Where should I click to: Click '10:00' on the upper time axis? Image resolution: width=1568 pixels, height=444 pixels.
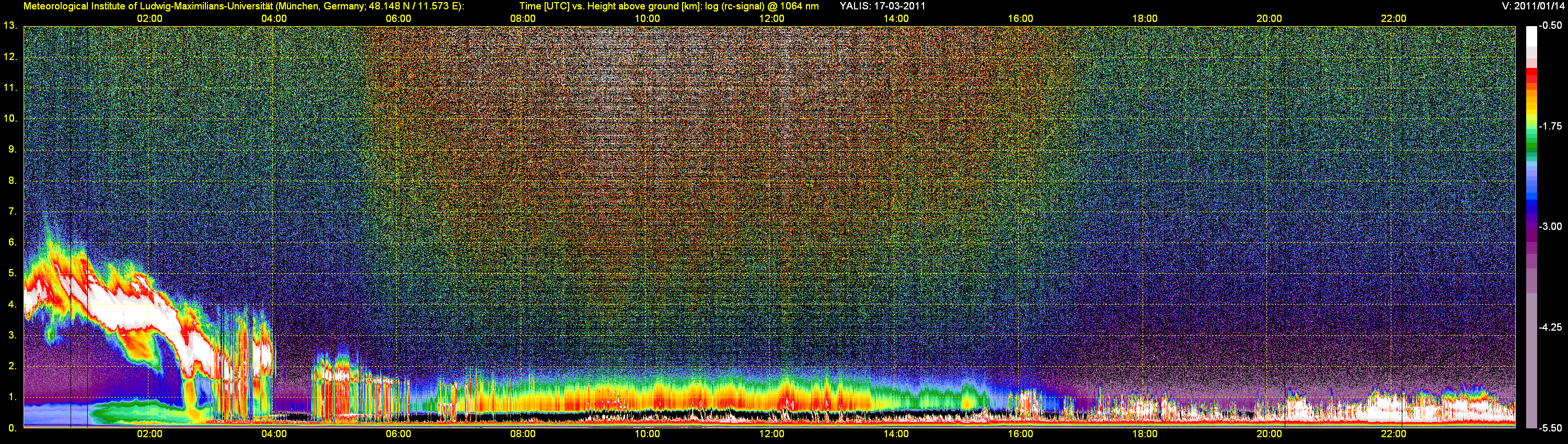647,18
